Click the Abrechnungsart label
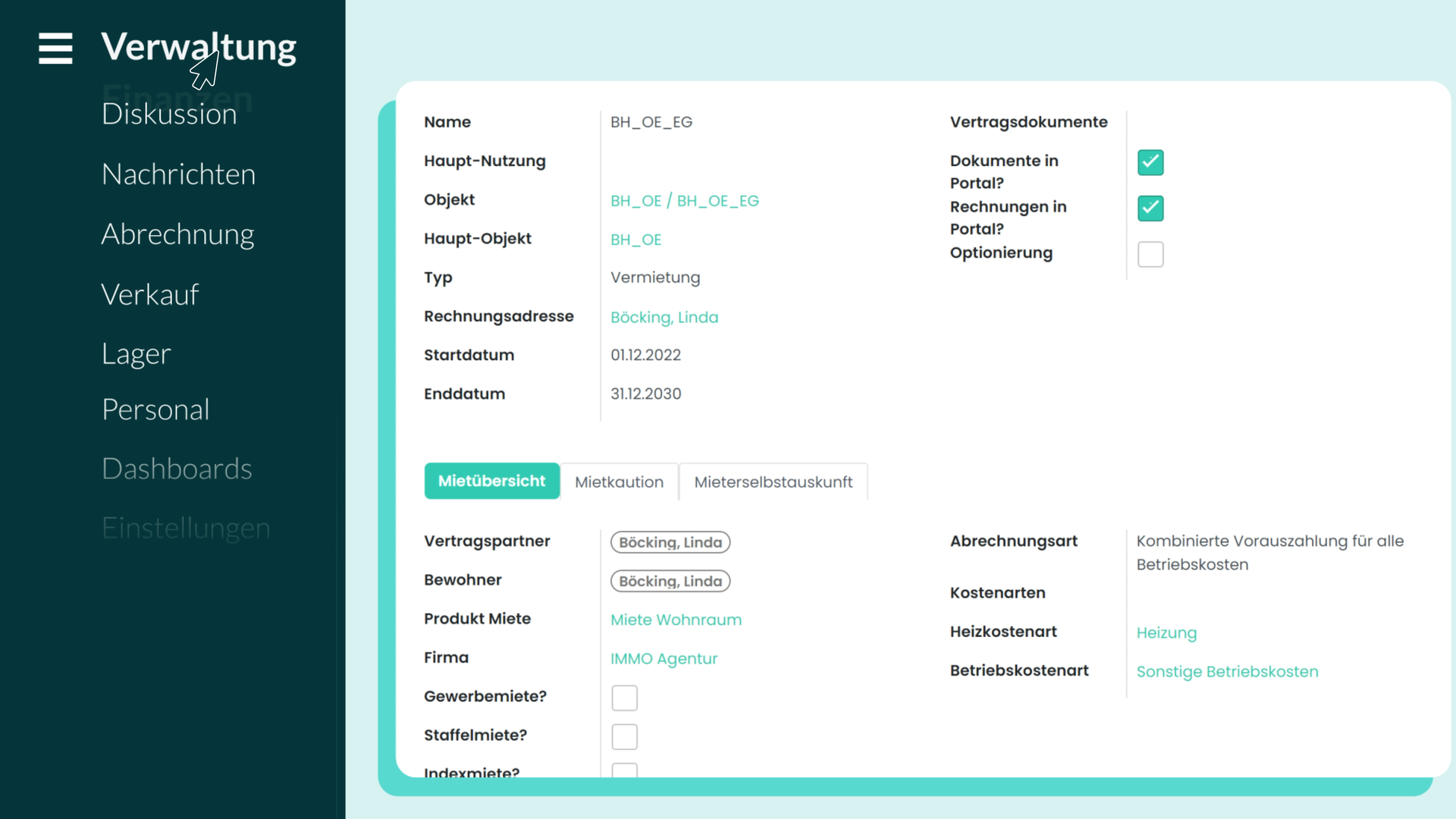 coord(1014,541)
